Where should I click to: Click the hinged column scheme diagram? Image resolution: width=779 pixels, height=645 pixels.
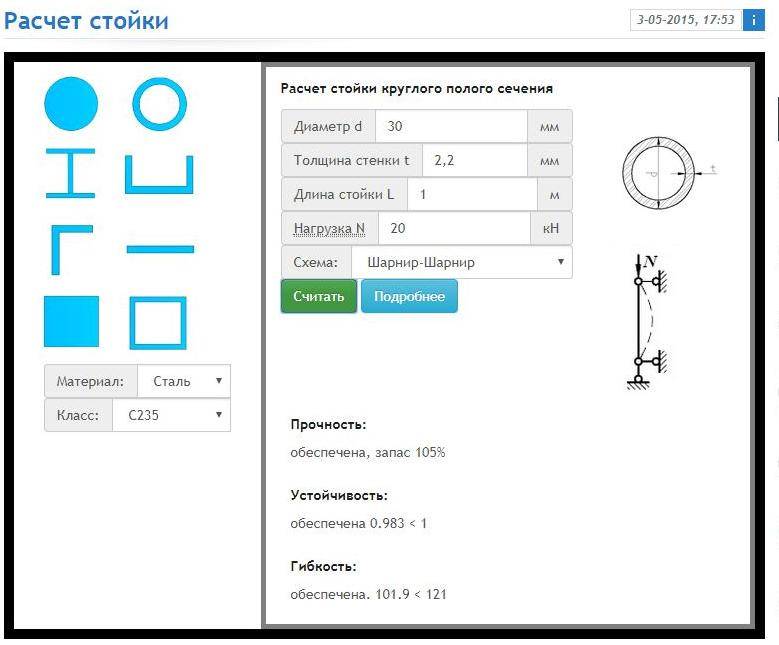(x=646, y=322)
